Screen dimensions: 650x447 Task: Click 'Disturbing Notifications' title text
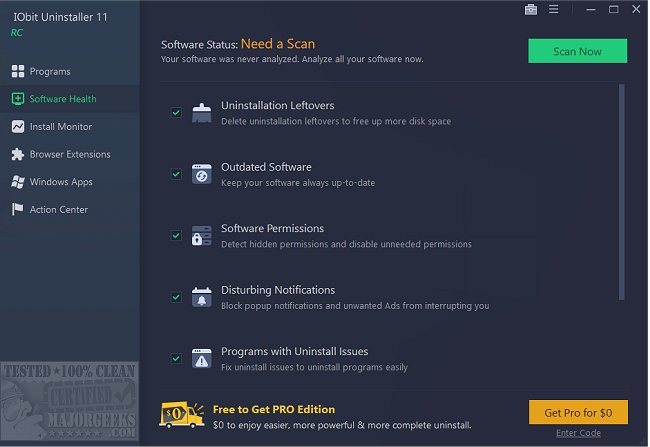coord(279,290)
